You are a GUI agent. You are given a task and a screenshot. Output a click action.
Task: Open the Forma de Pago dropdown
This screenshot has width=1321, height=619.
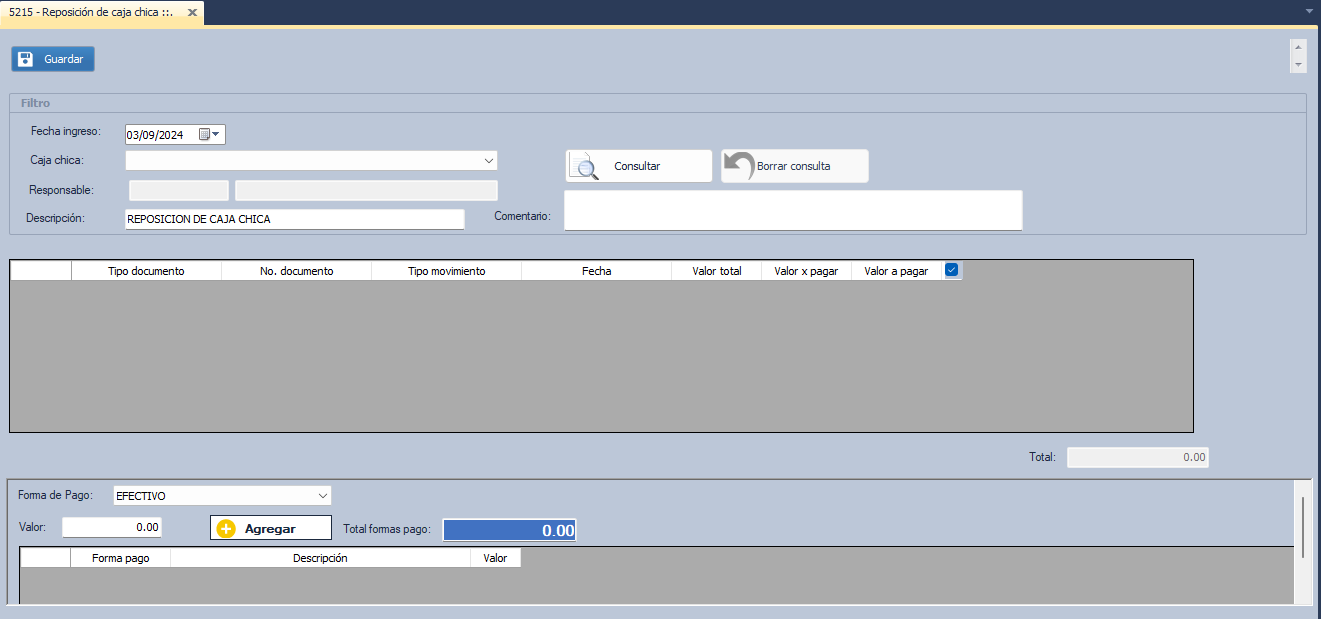[x=322, y=496]
